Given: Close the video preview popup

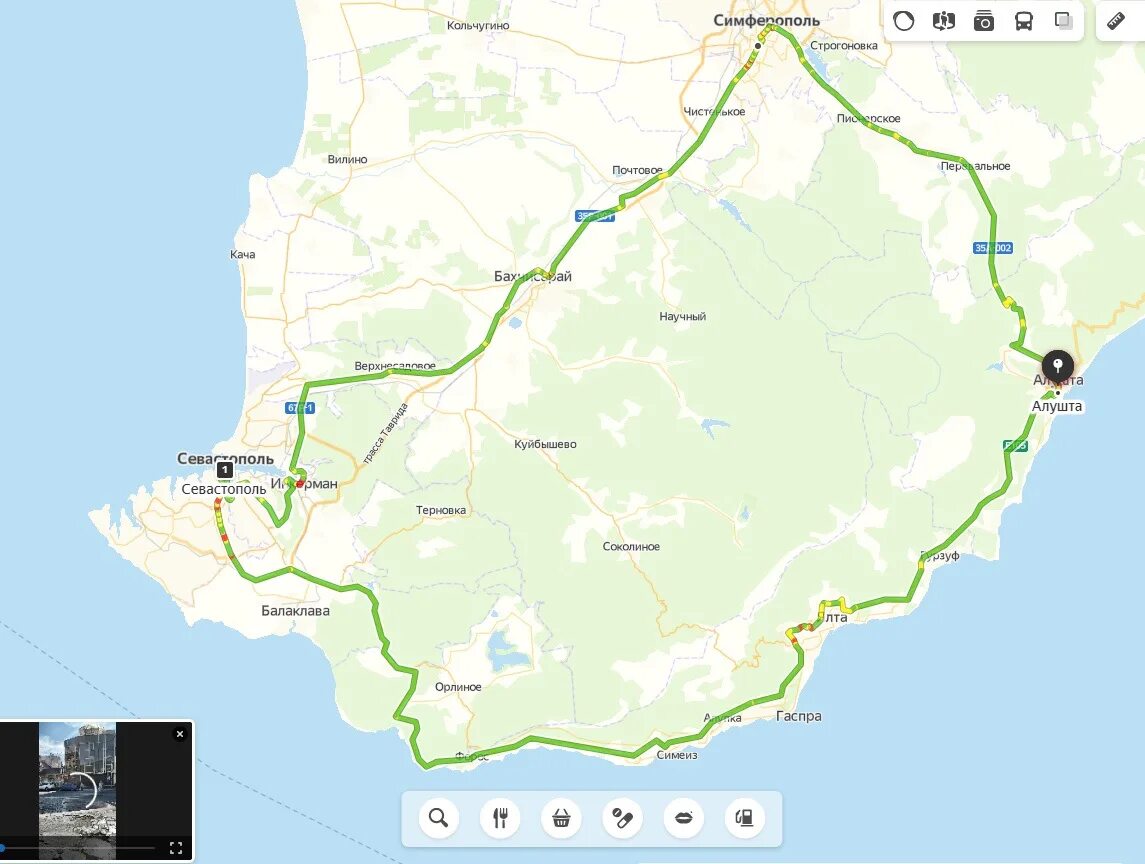Looking at the screenshot, I should (180, 734).
